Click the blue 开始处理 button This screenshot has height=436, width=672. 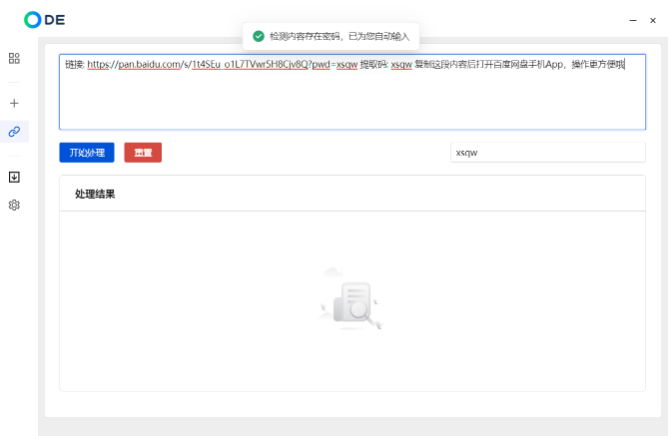pos(87,153)
